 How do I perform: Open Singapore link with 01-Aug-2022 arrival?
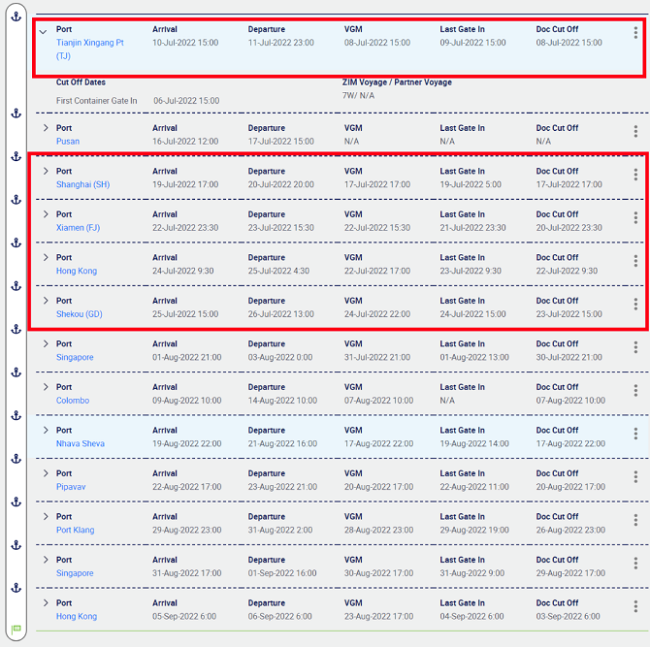click(75, 357)
